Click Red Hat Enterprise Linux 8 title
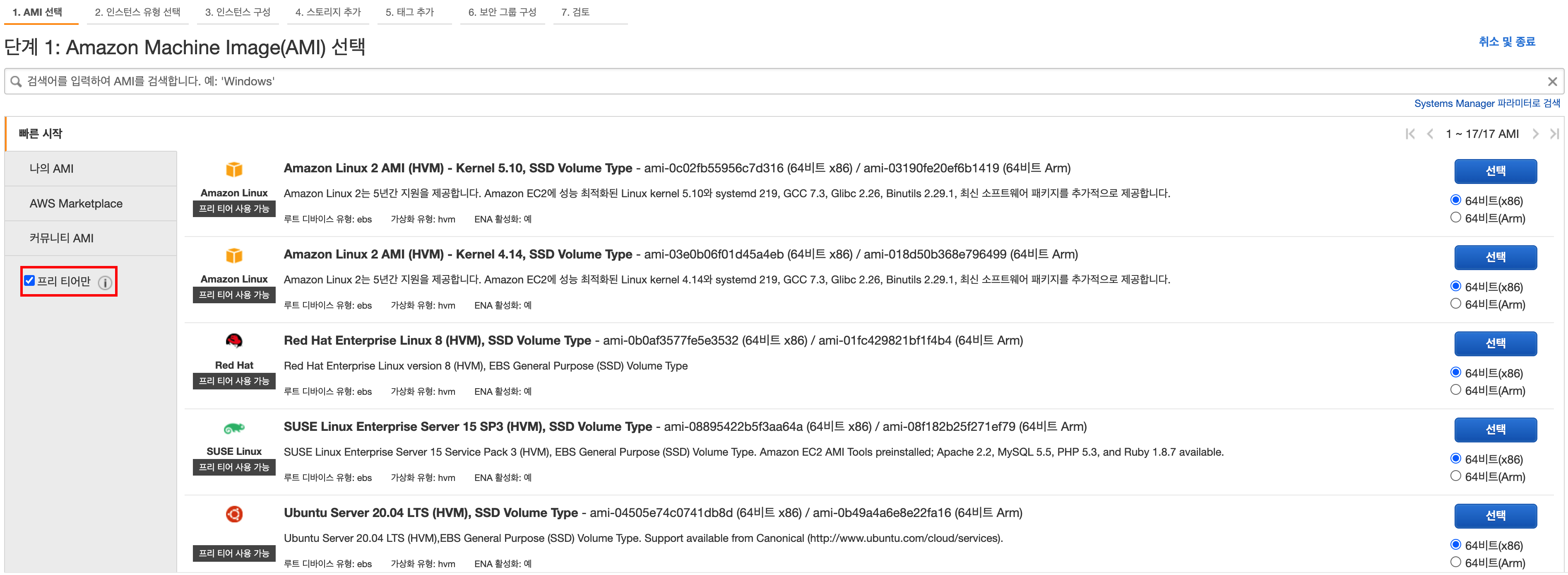Image resolution: width=1568 pixels, height=575 pixels. tap(437, 341)
